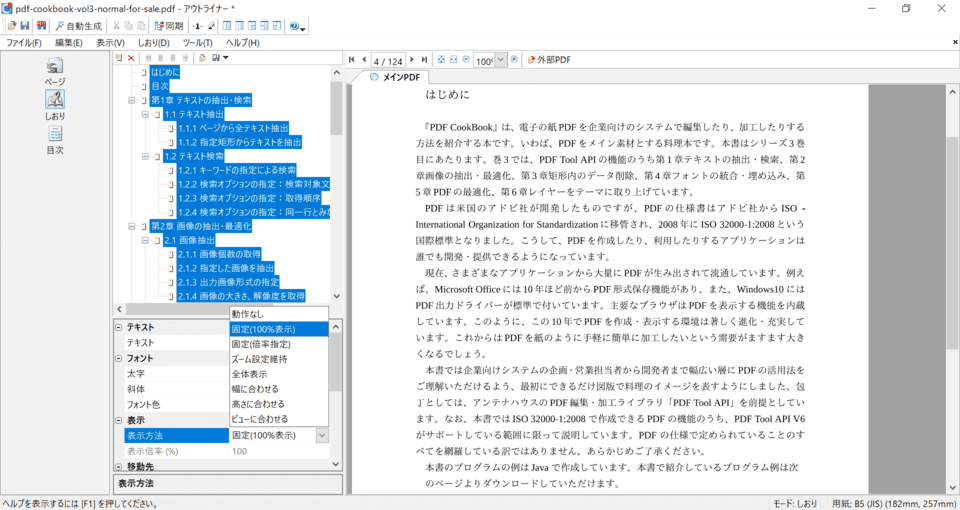This screenshot has height=510, width=960.
Task: Select 幅に合わせる from the dropdown list
Action: 255,389
